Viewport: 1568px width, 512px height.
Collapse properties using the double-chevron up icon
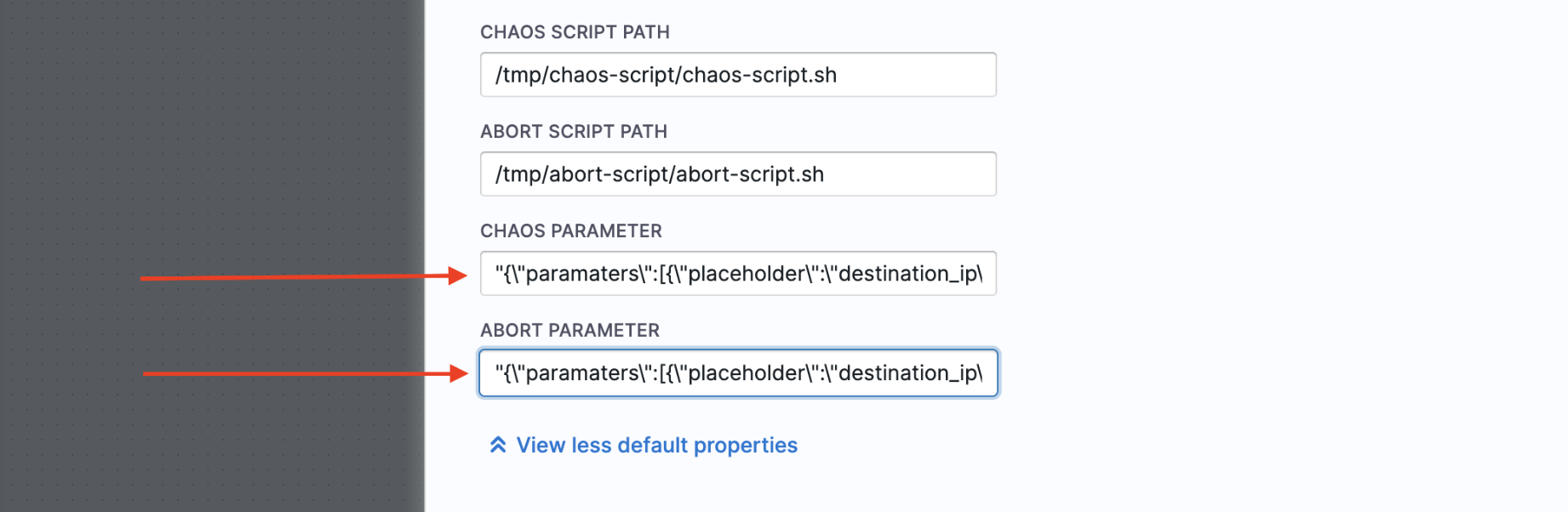(x=498, y=445)
